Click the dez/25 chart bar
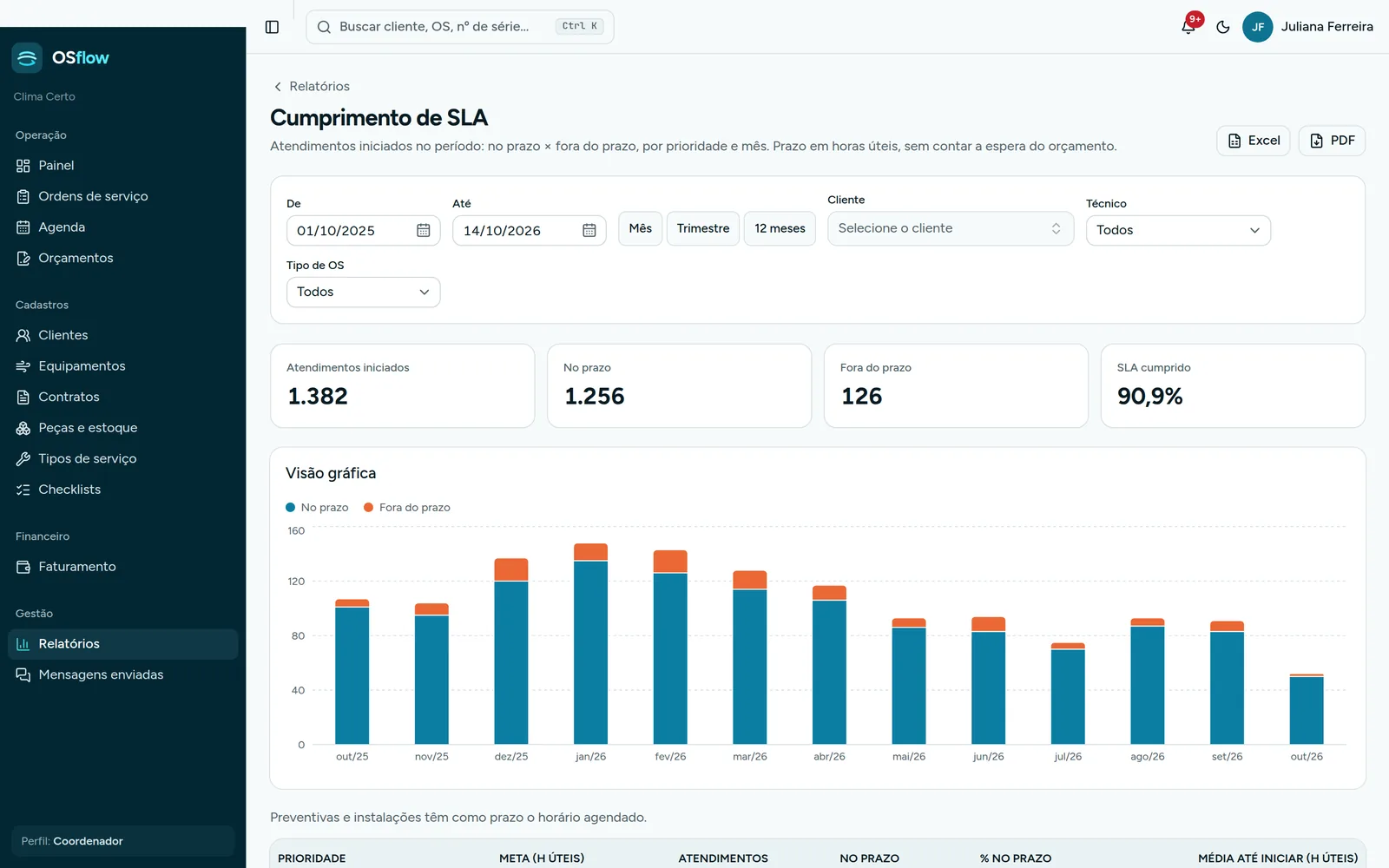 (x=511, y=651)
